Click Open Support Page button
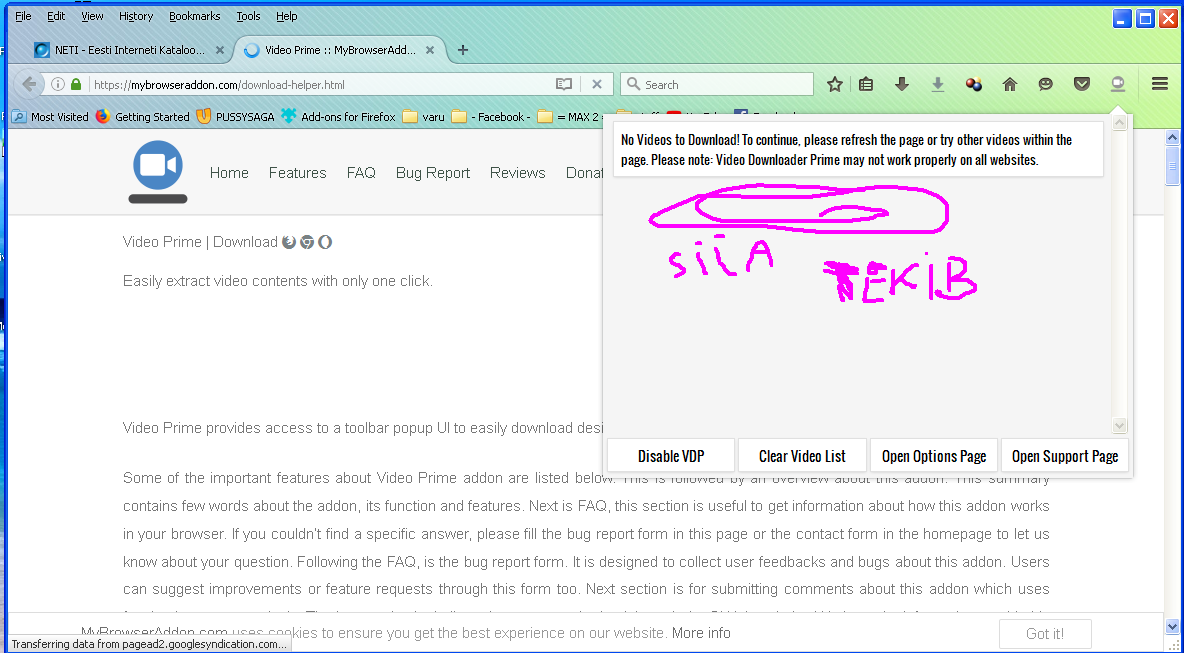This screenshot has height=653, width=1184. point(1065,456)
